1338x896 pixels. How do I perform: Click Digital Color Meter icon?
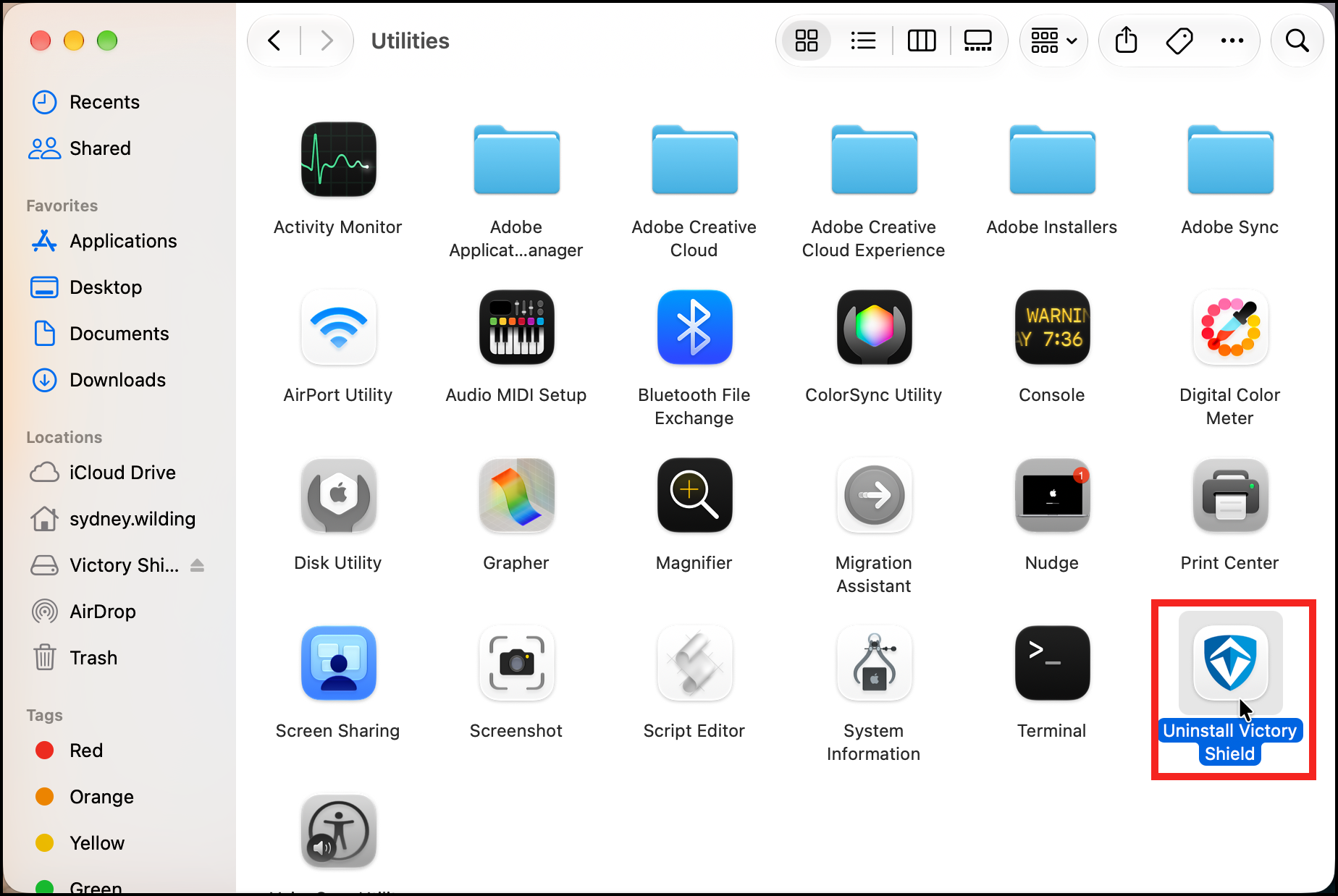click(1230, 327)
